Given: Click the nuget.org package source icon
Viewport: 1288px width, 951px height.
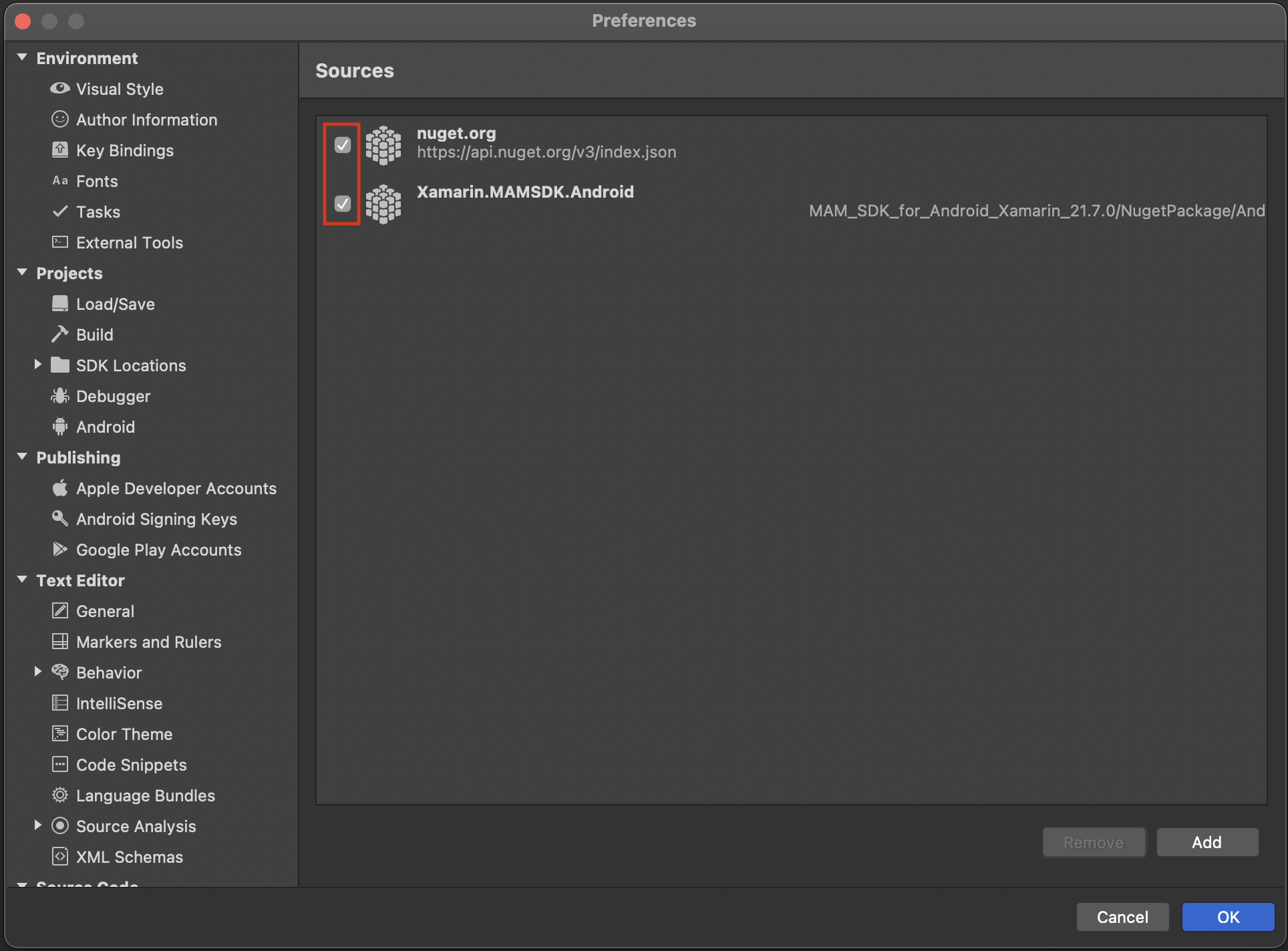Looking at the screenshot, I should [x=383, y=144].
